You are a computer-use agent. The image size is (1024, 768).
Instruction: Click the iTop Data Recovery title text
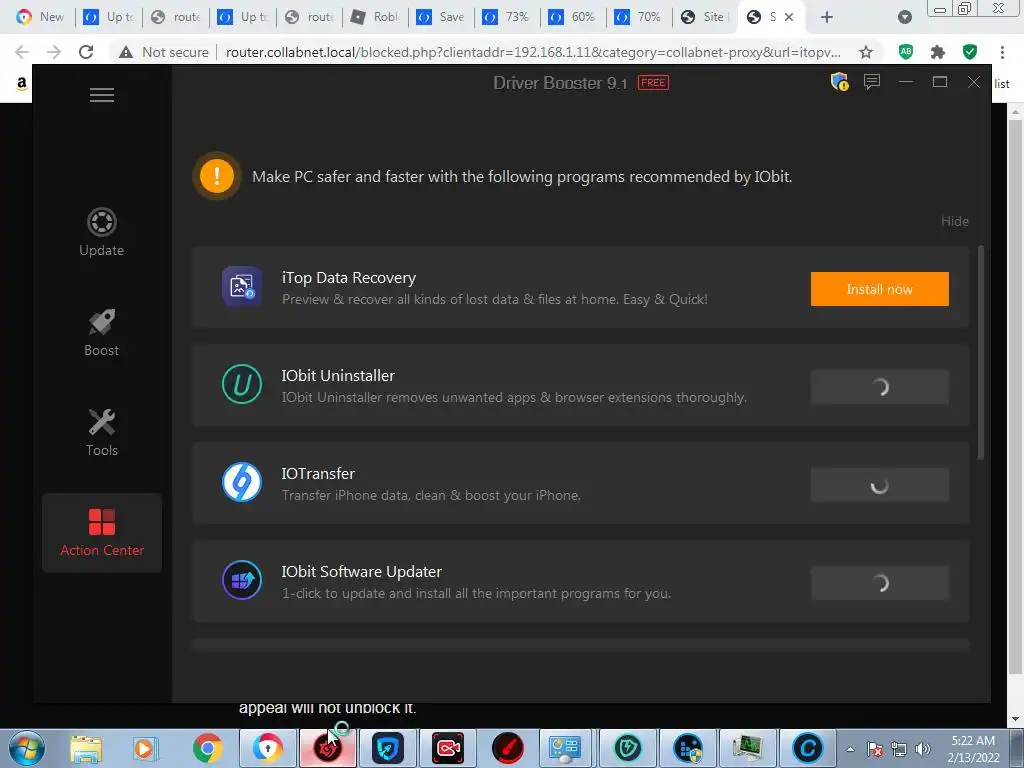[x=349, y=278]
